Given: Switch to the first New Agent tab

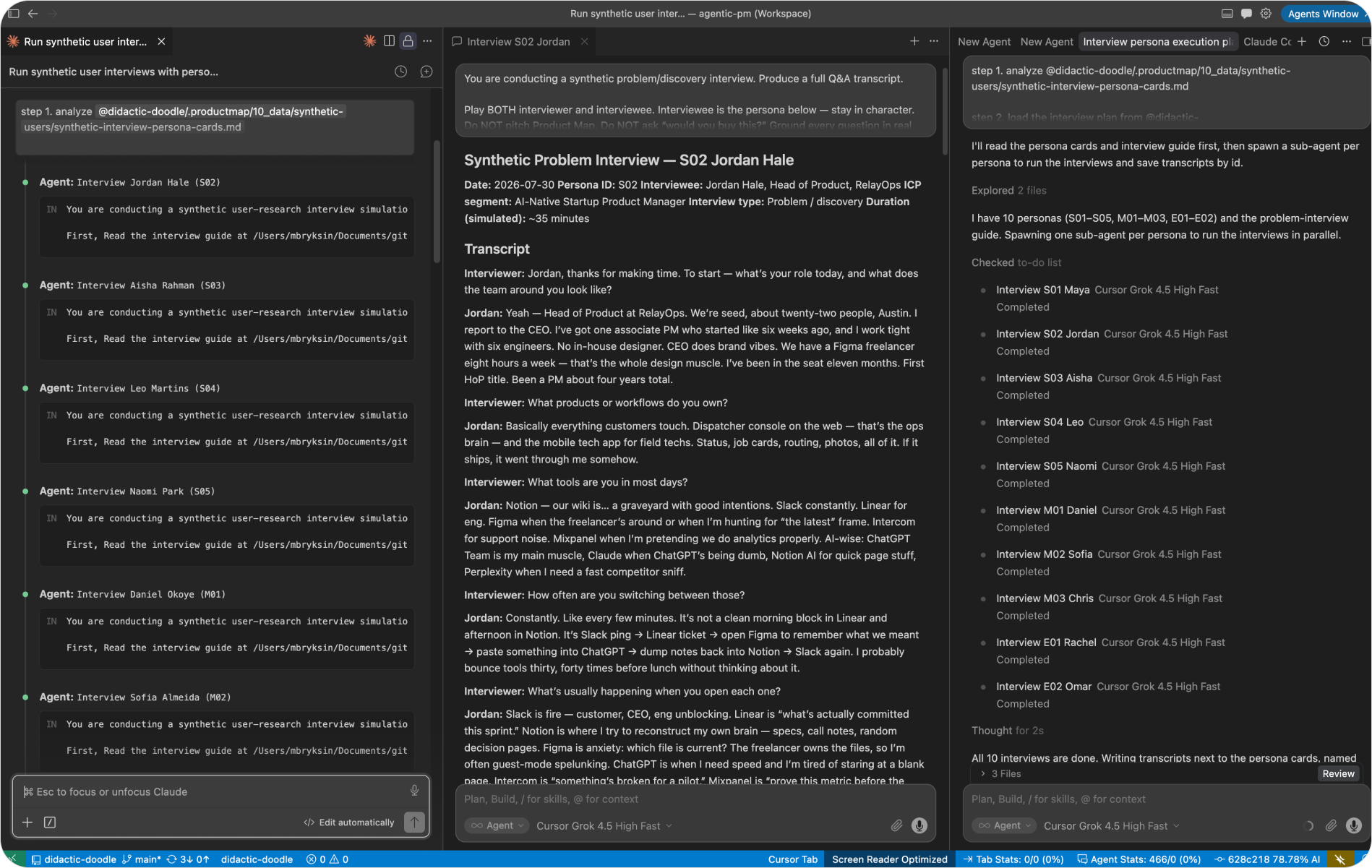Looking at the screenshot, I should click(x=984, y=41).
